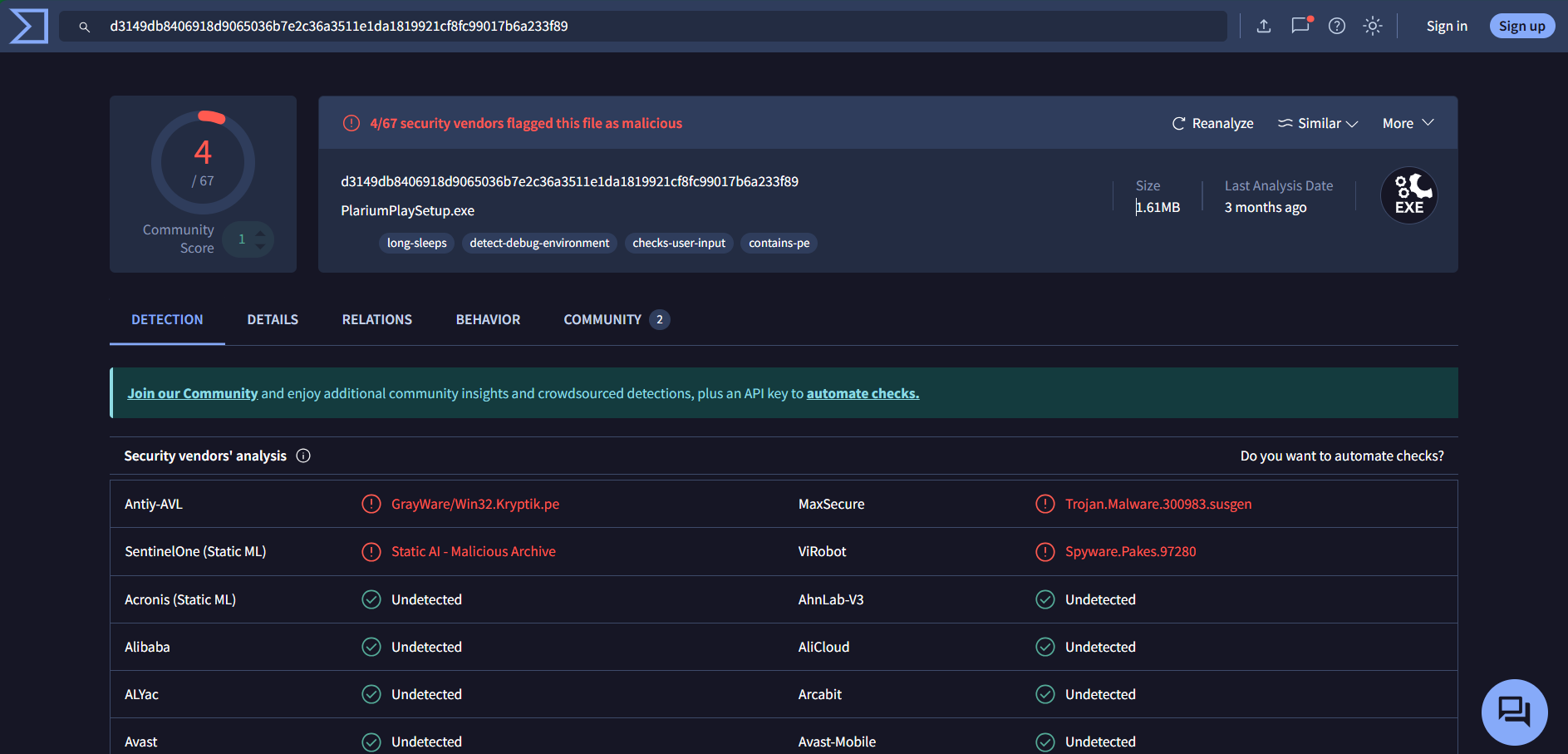Screen dimensions: 1568x754
Task: Click the '4/67 security vendors flagged' message
Action: pos(526,123)
